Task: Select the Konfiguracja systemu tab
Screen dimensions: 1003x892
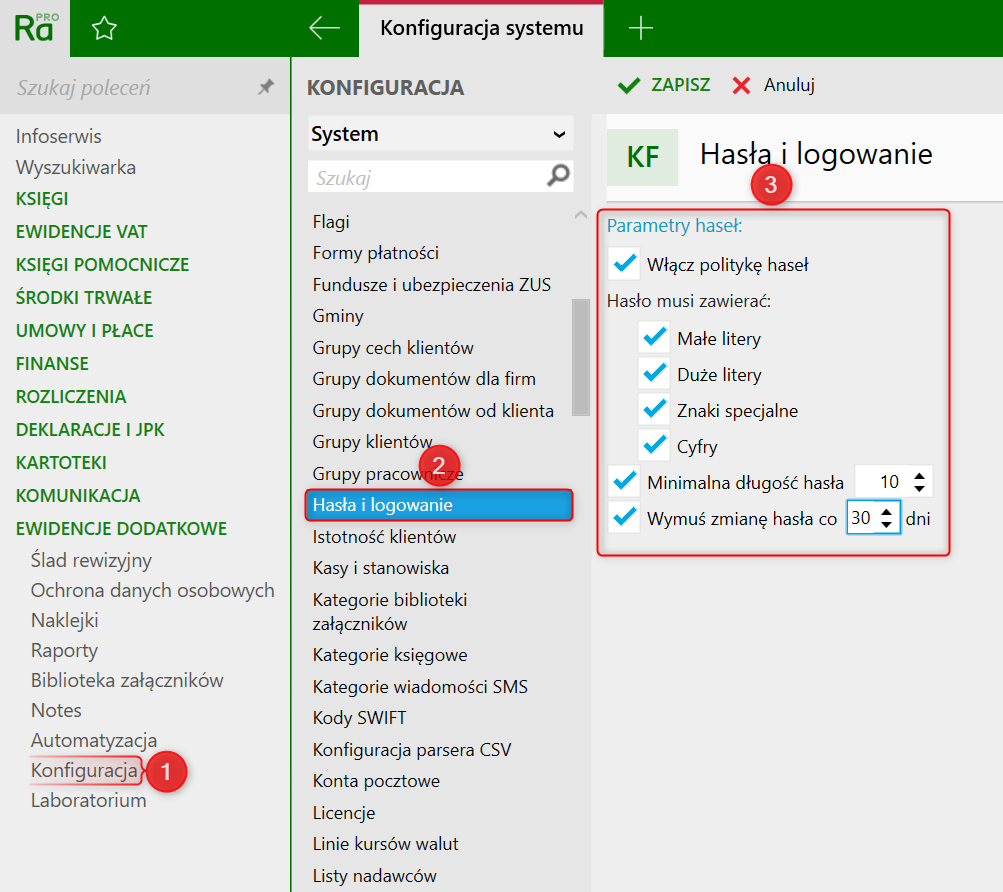Action: [x=481, y=28]
